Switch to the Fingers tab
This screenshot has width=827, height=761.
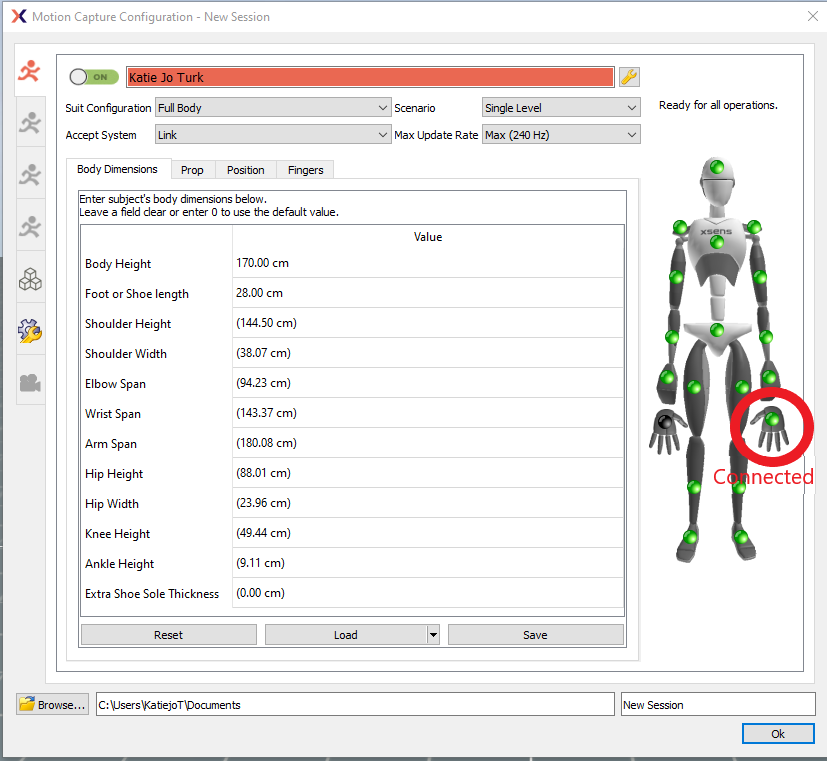click(305, 169)
